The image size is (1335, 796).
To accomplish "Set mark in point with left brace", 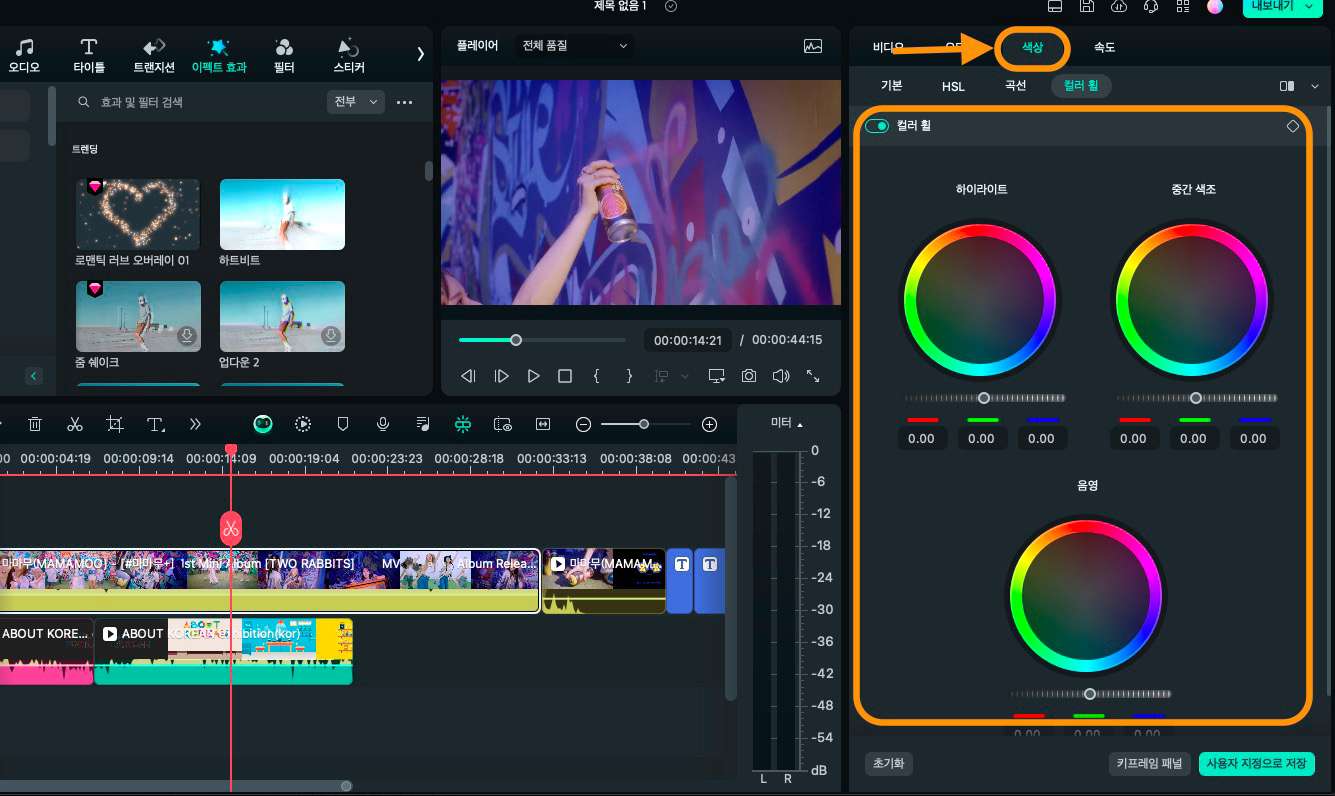I will pyautogui.click(x=597, y=376).
